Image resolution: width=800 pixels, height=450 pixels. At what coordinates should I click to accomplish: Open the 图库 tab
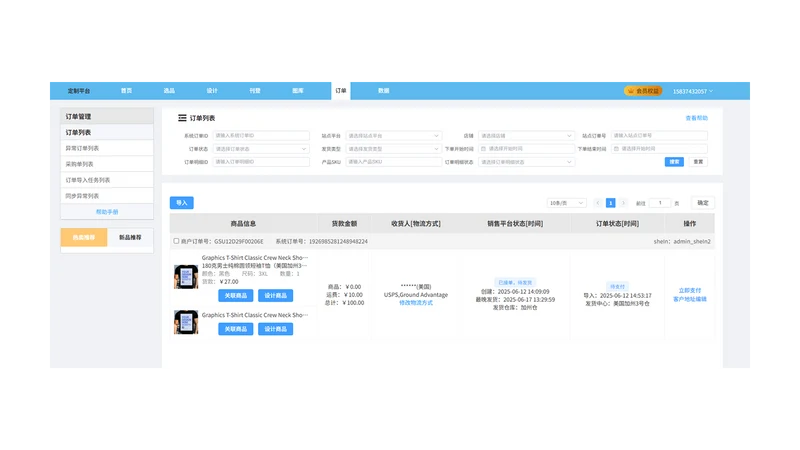(x=298, y=91)
